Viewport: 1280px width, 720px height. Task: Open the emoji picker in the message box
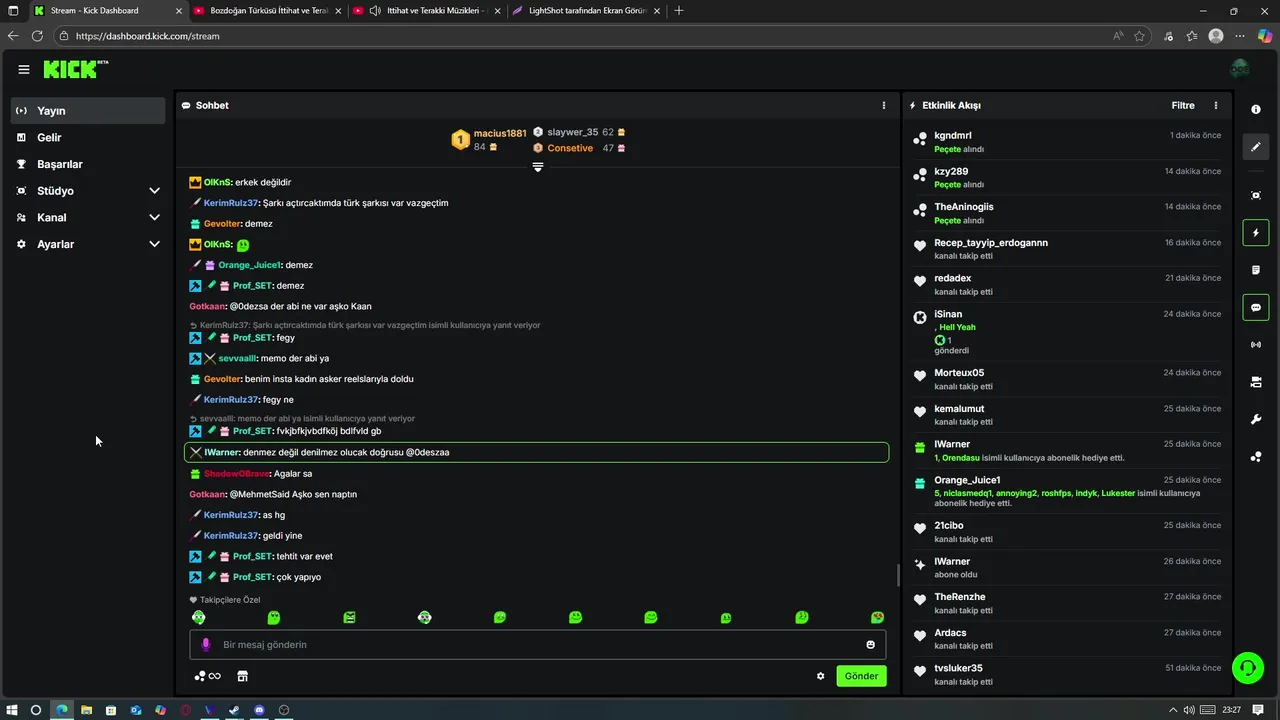click(870, 645)
